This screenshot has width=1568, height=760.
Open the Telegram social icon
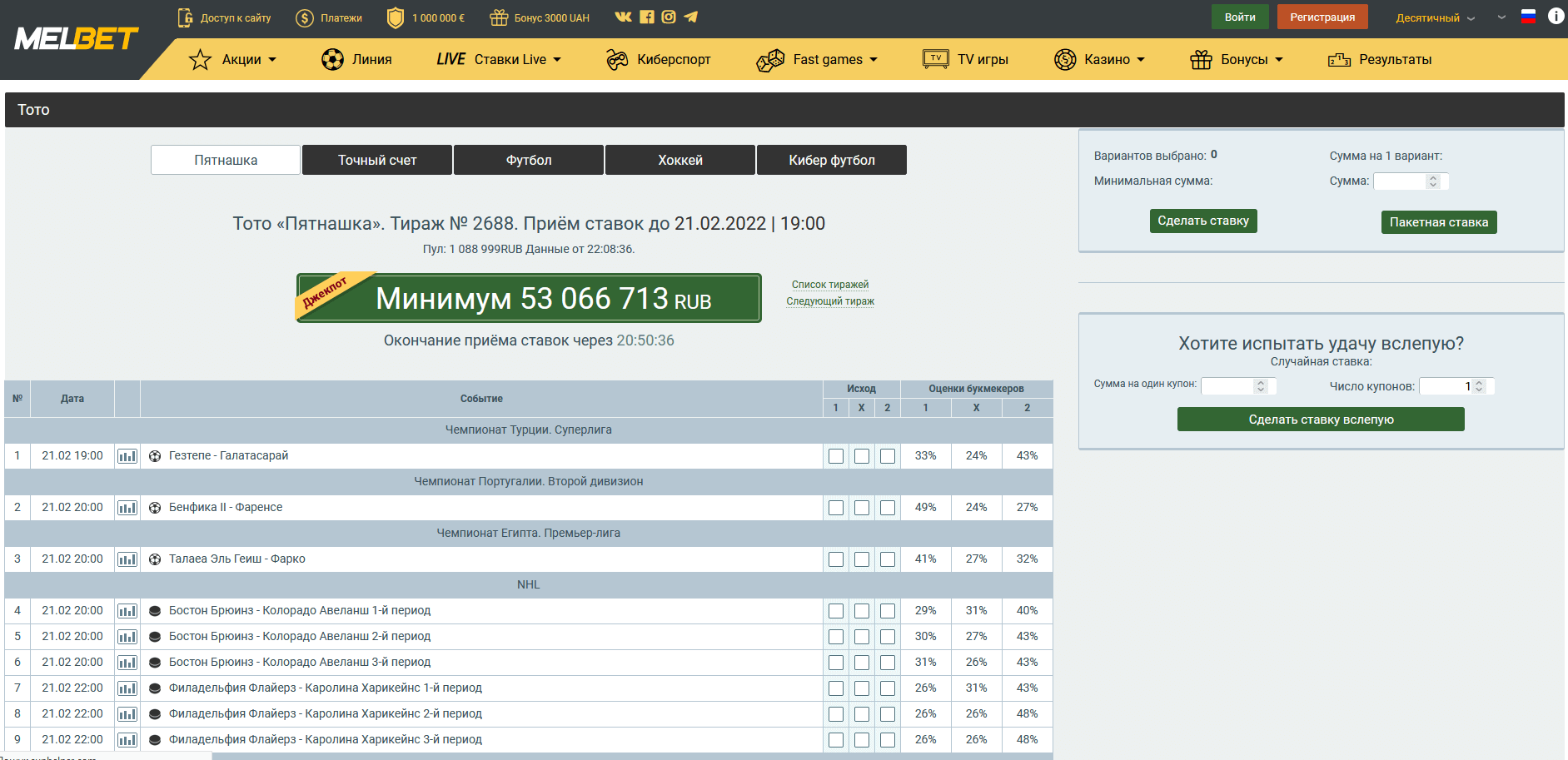tap(691, 17)
